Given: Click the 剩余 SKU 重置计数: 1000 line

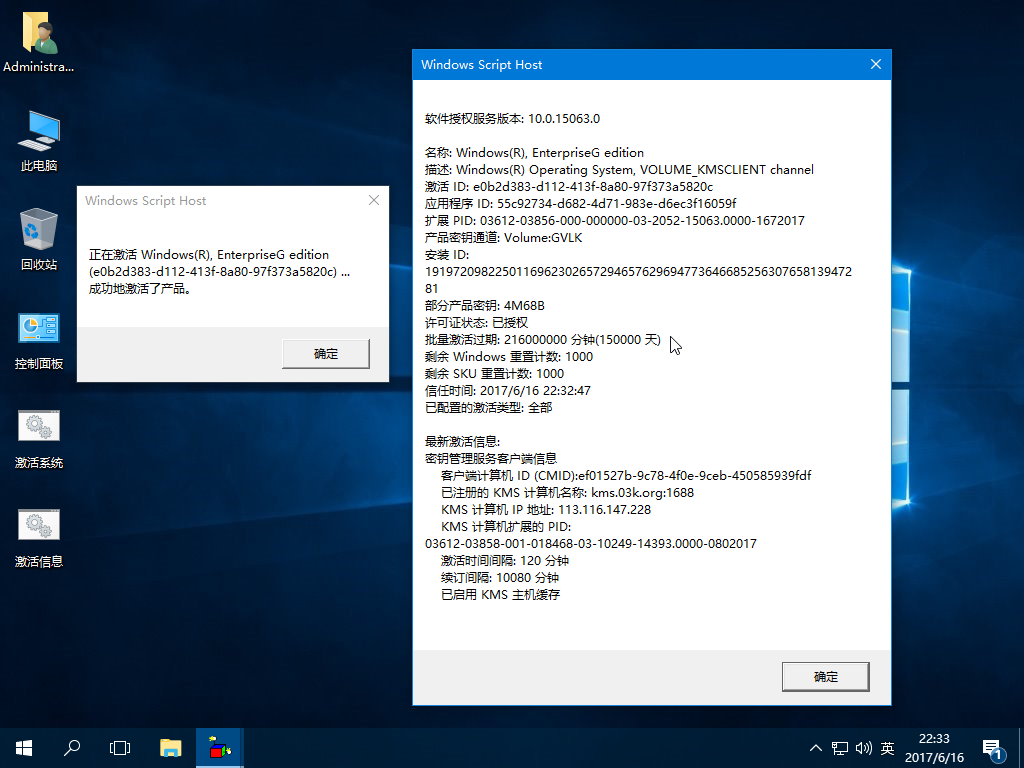Looking at the screenshot, I should click(494, 374).
